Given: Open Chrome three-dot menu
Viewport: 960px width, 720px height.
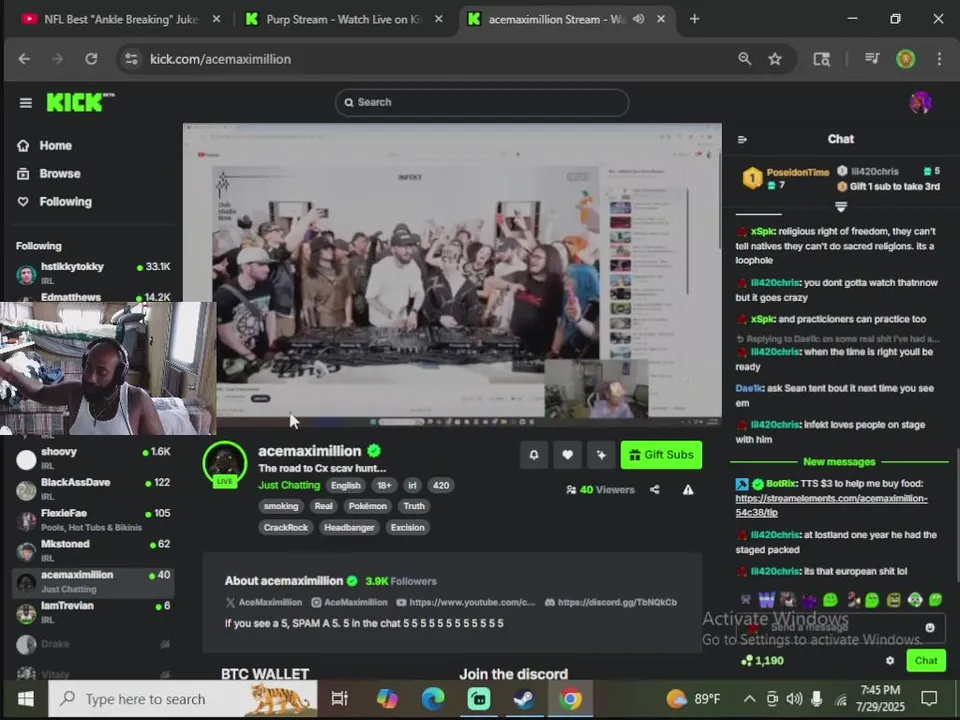Looking at the screenshot, I should (x=939, y=59).
